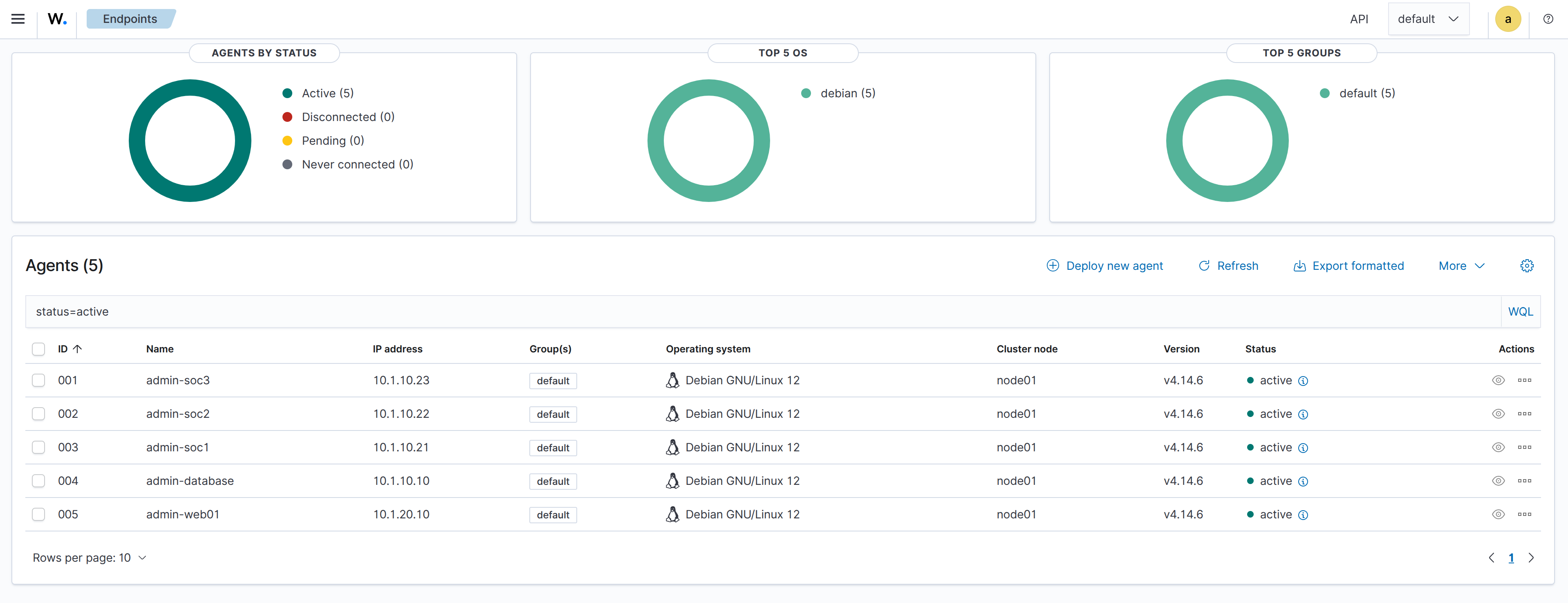The height and width of the screenshot is (603, 1568).
Task: Click Deploy new agent
Action: tap(1105, 266)
